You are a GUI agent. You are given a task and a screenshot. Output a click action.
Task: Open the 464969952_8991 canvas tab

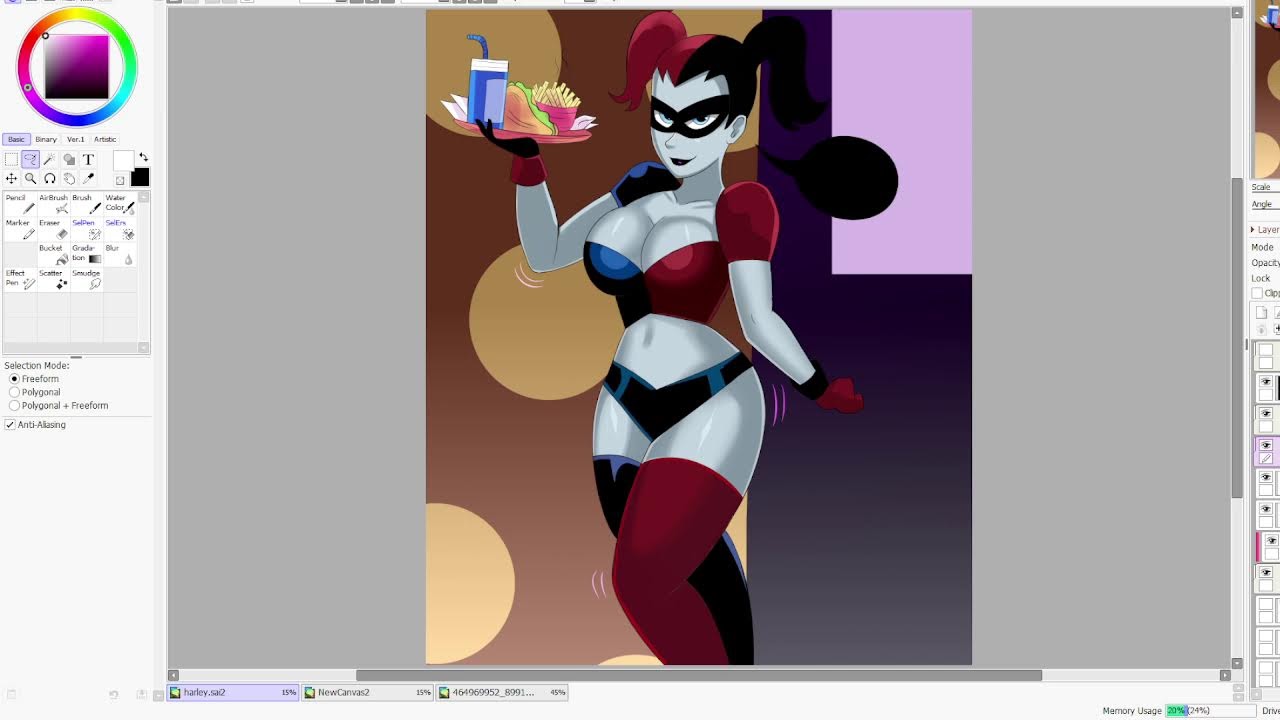point(502,692)
